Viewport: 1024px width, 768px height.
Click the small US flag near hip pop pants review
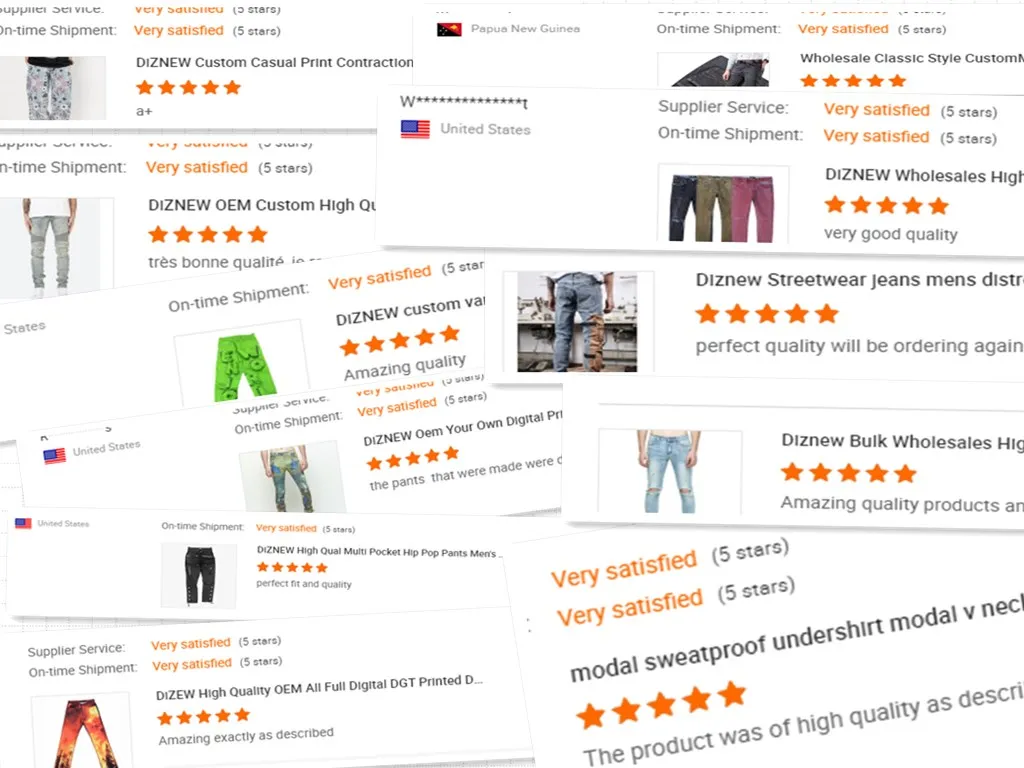23,523
